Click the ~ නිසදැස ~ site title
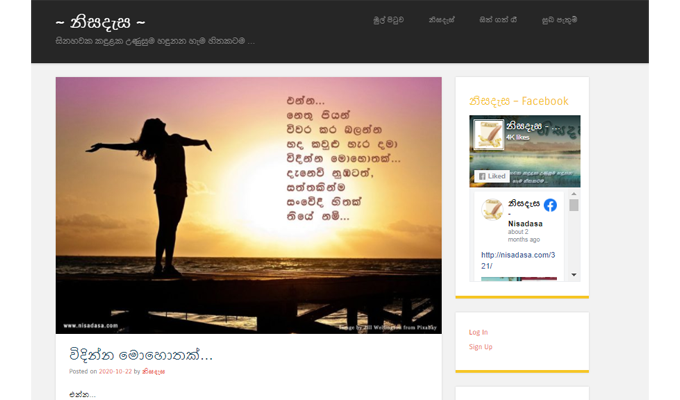Viewport: 680px width, 400px height. [101, 21]
